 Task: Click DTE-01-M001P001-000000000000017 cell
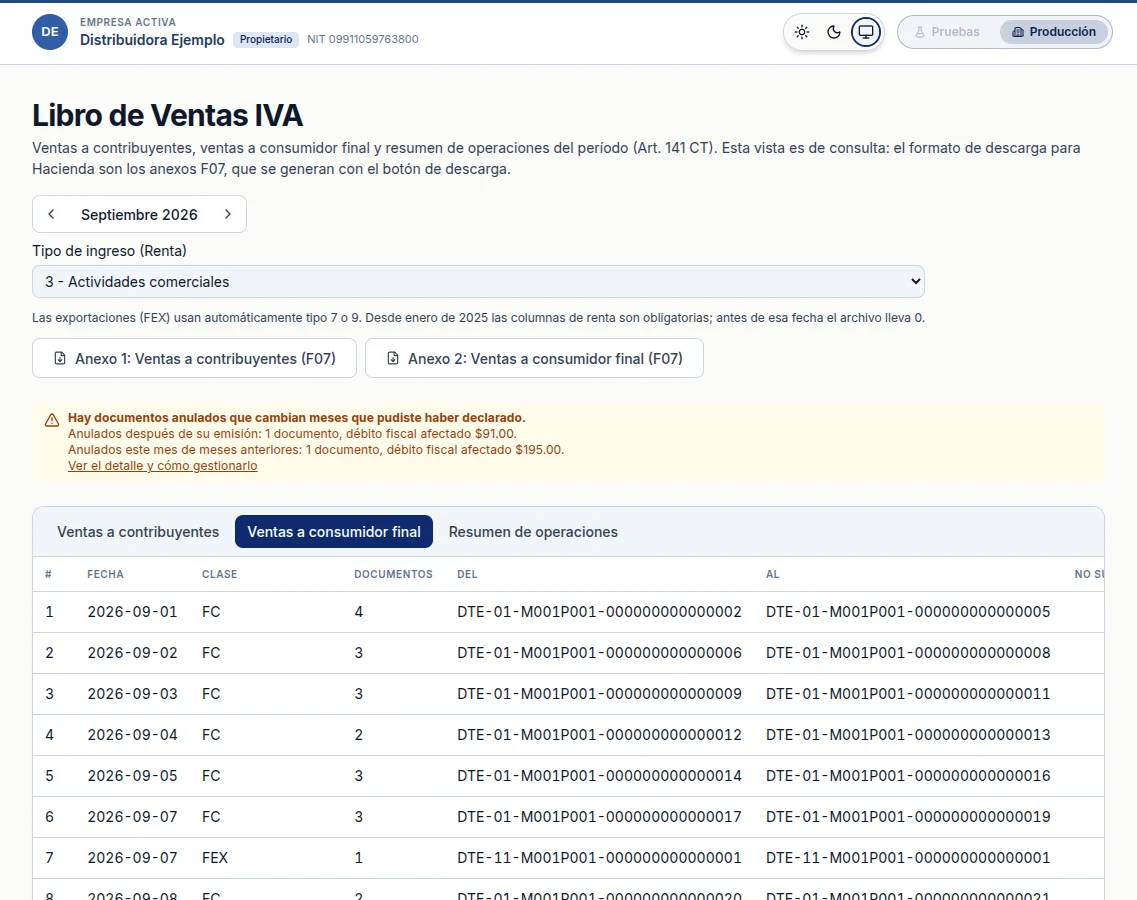(599, 817)
